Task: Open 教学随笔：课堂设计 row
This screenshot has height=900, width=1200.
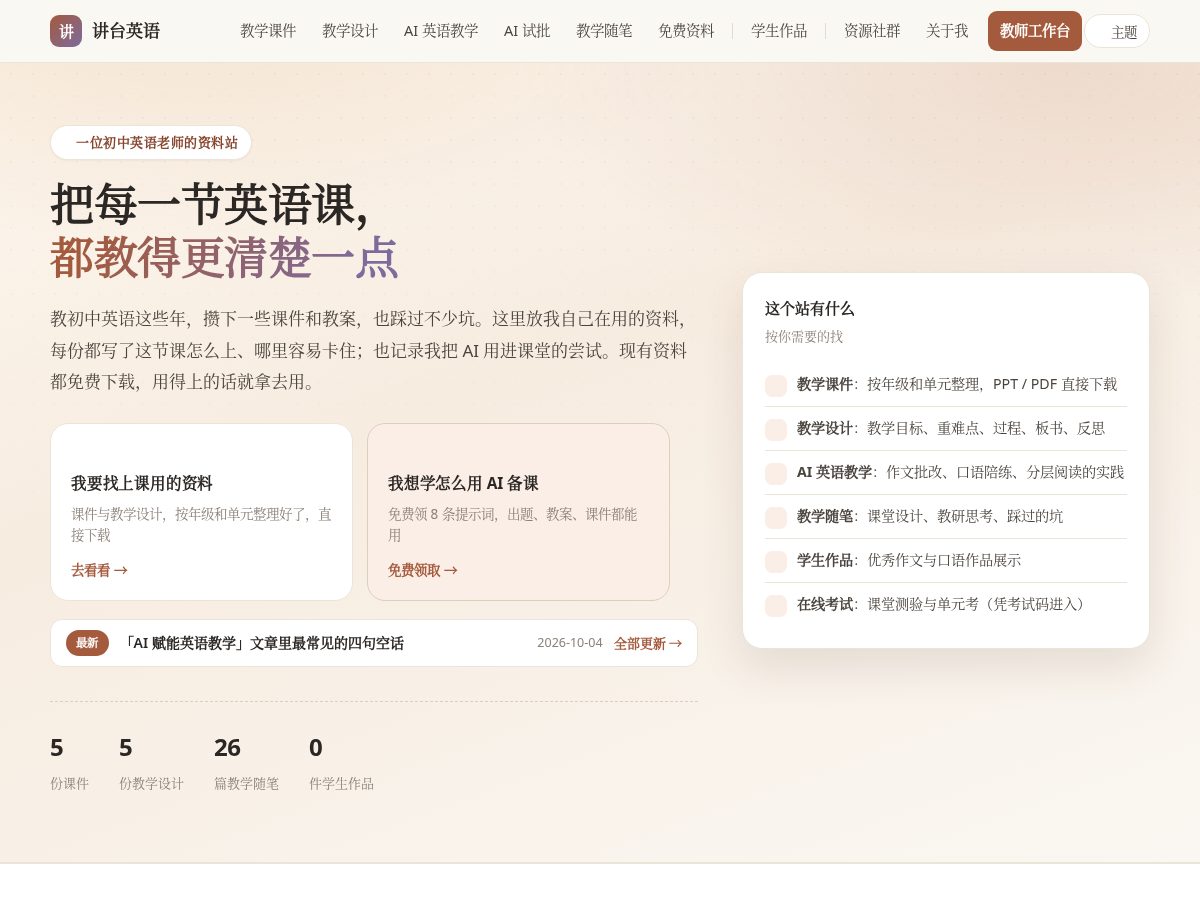Action: click(946, 517)
